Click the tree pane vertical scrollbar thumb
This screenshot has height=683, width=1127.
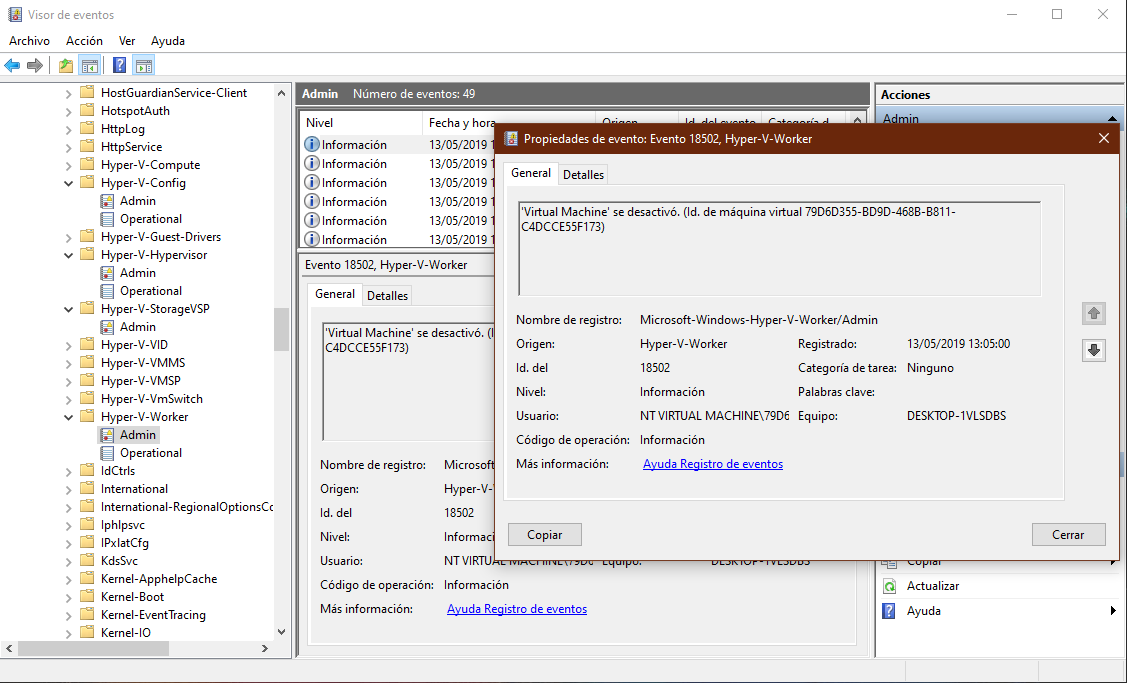[282, 329]
